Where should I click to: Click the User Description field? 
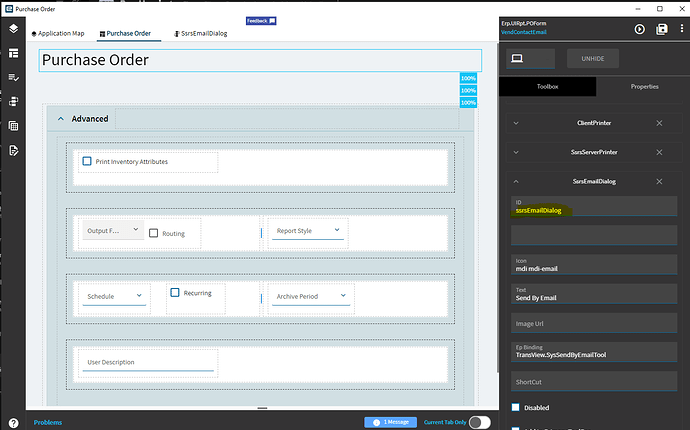point(148,362)
